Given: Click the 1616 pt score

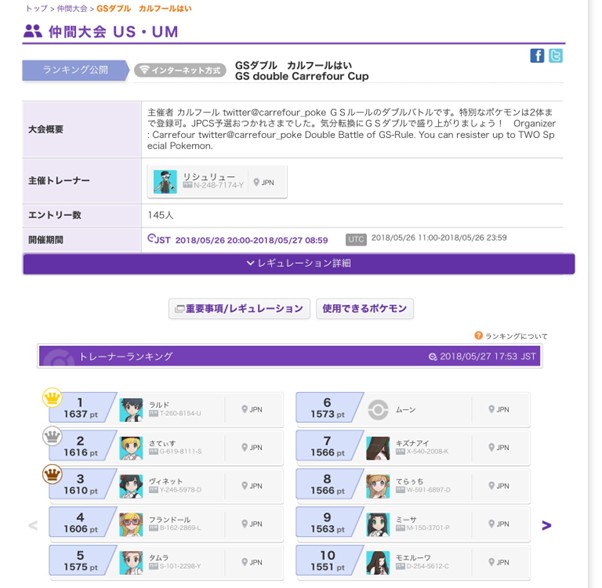Looking at the screenshot, I should tap(81, 453).
